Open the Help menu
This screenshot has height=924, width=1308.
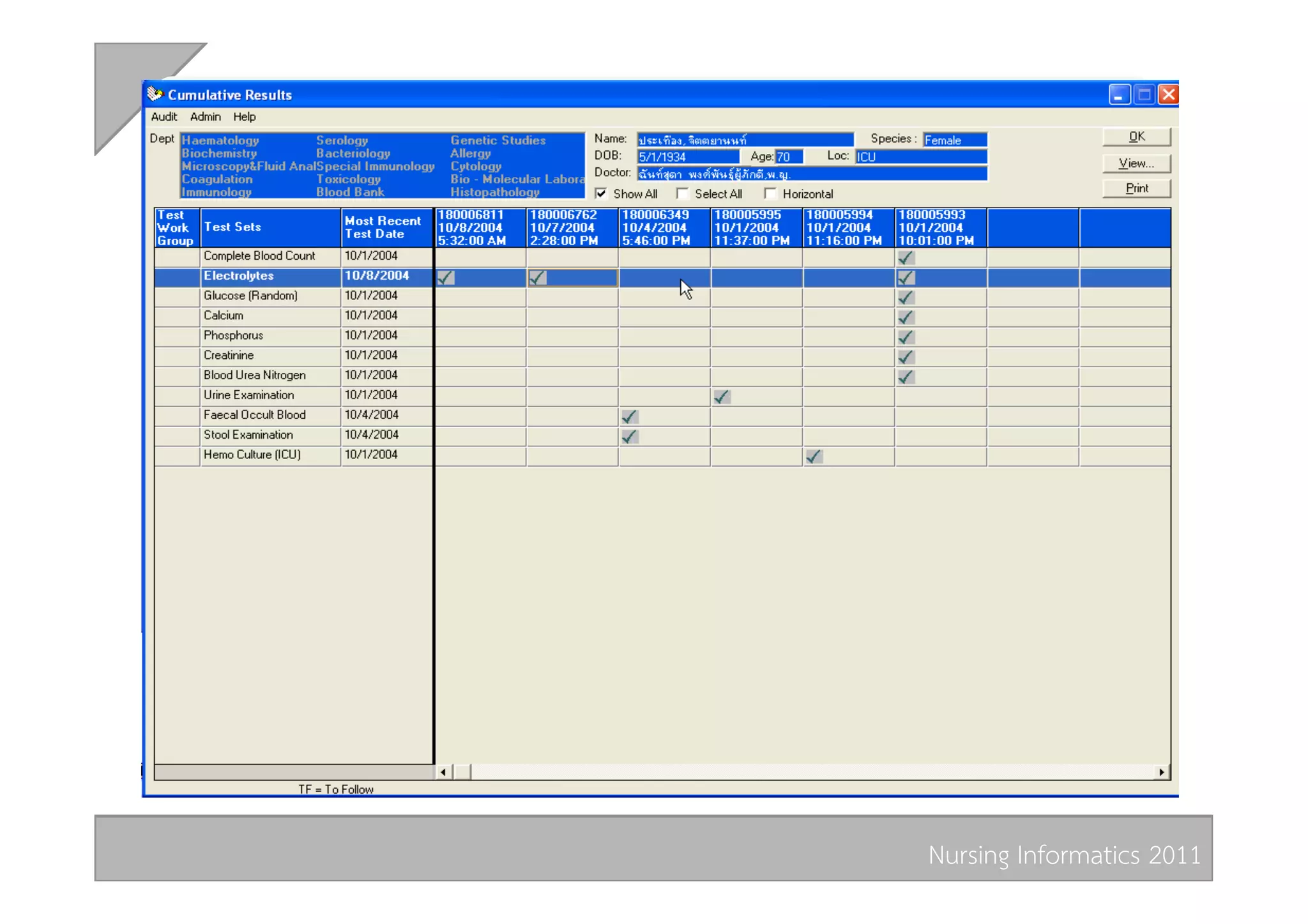pos(244,117)
